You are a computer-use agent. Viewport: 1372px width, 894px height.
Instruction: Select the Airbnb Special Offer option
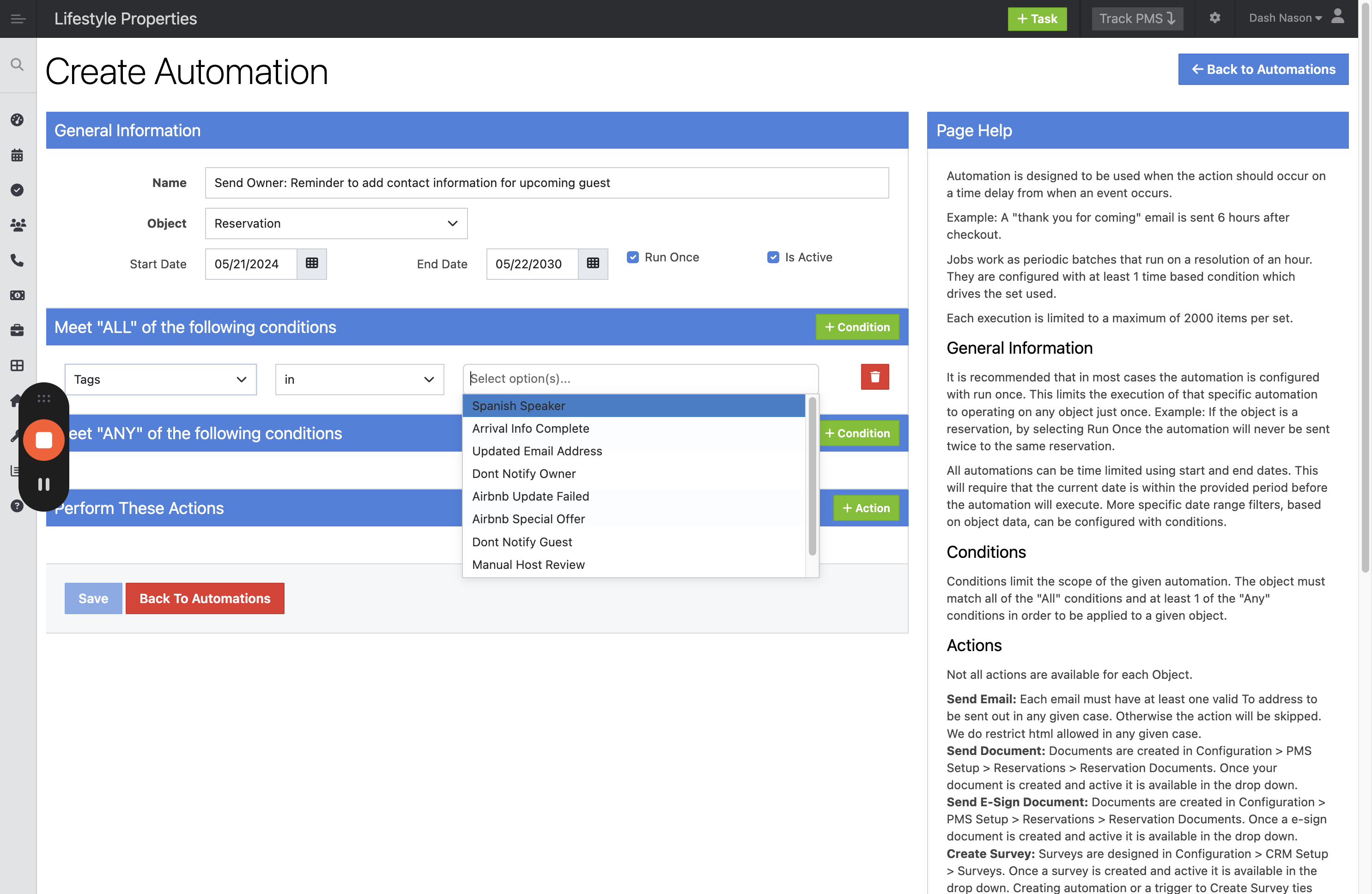633,519
